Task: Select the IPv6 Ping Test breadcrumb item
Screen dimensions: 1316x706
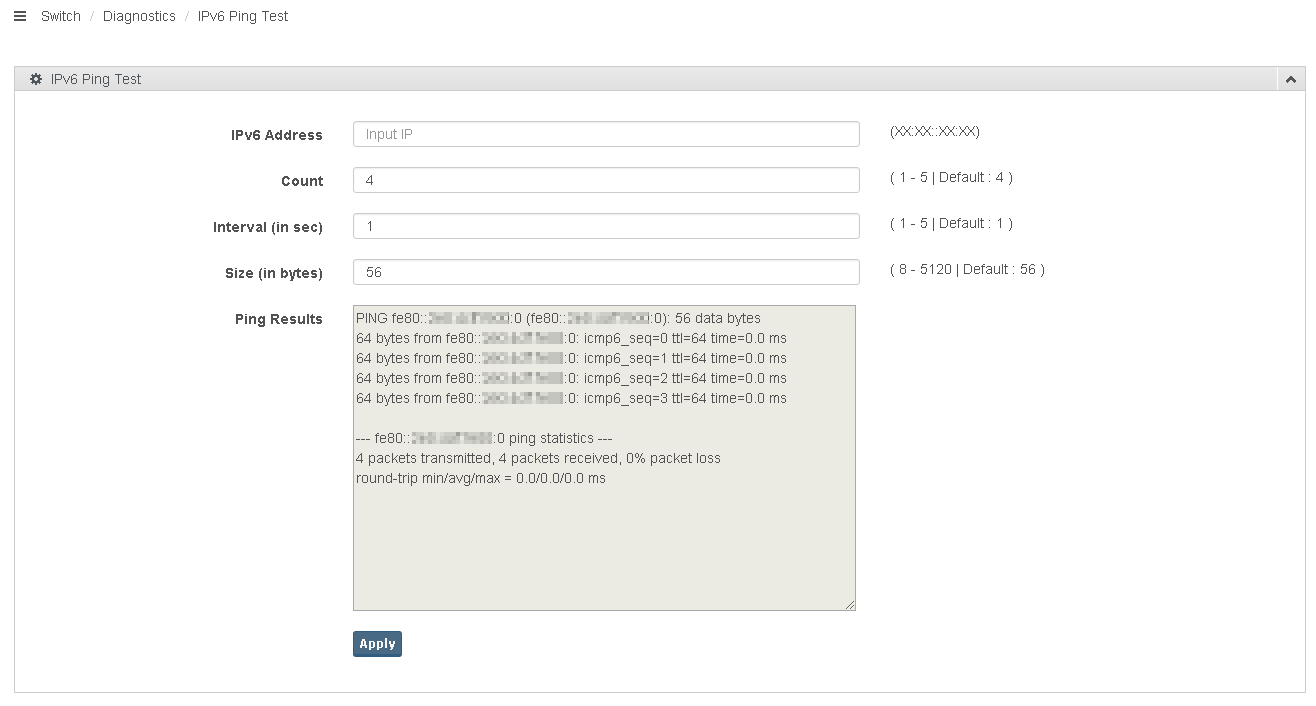Action: (x=243, y=16)
